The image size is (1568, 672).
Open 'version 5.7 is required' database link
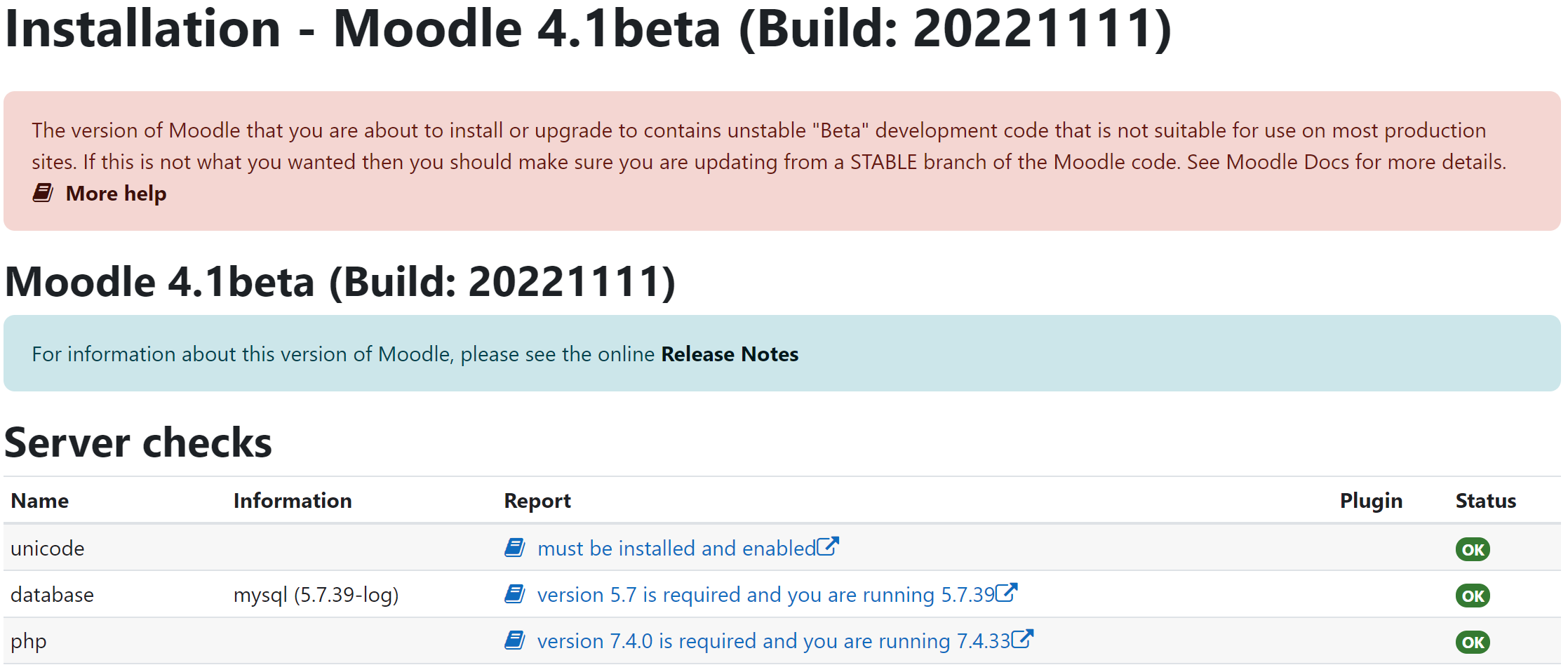(x=766, y=595)
